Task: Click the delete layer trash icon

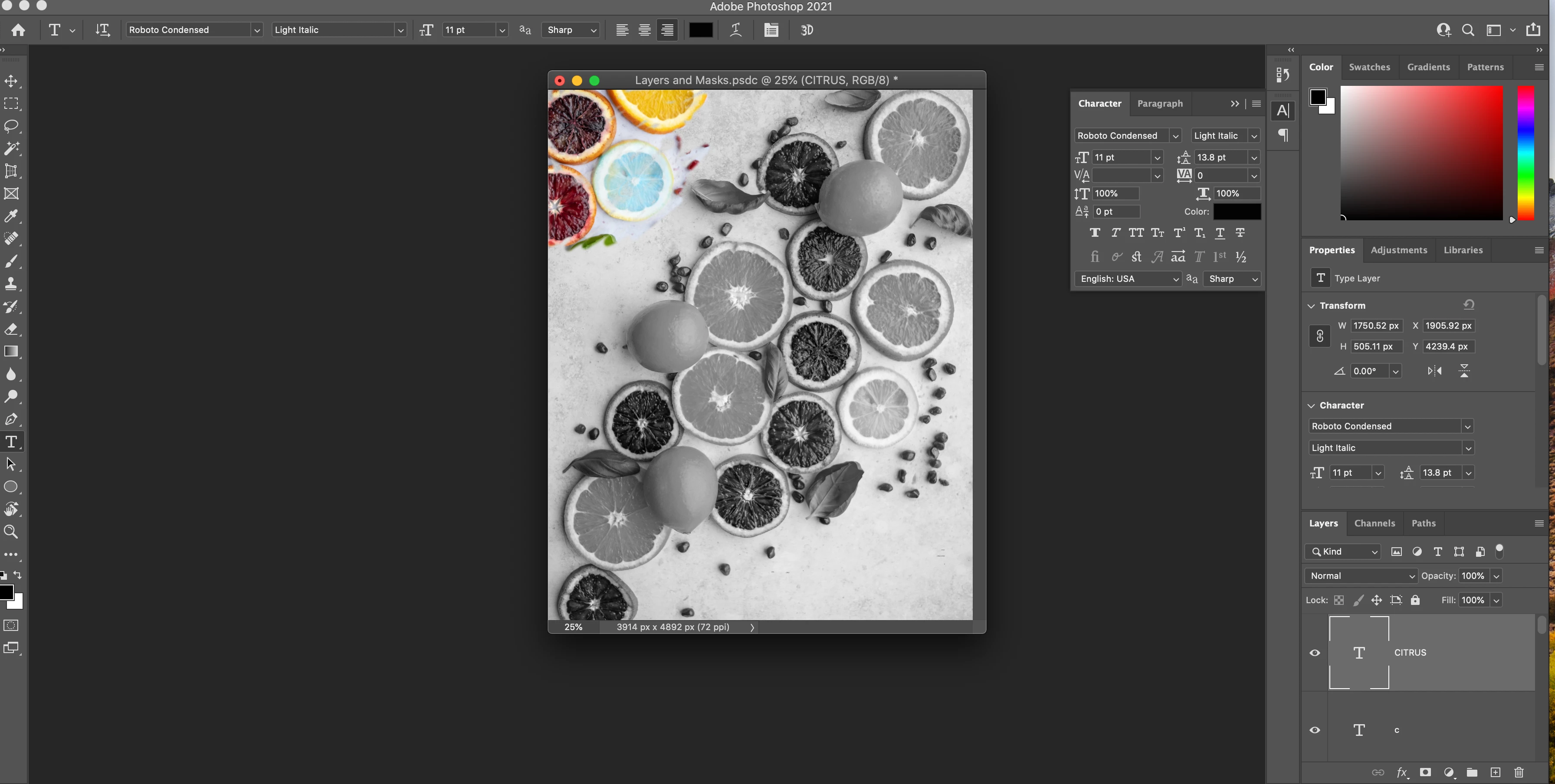Action: point(1519,773)
